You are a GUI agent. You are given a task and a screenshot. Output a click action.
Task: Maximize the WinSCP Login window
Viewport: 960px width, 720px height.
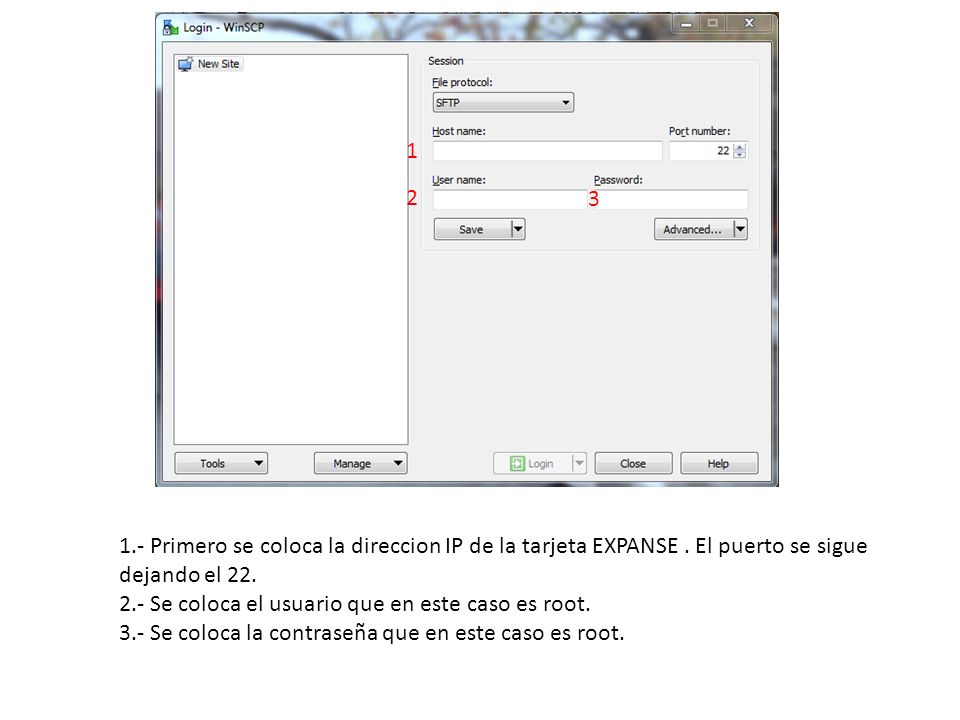tap(712, 24)
